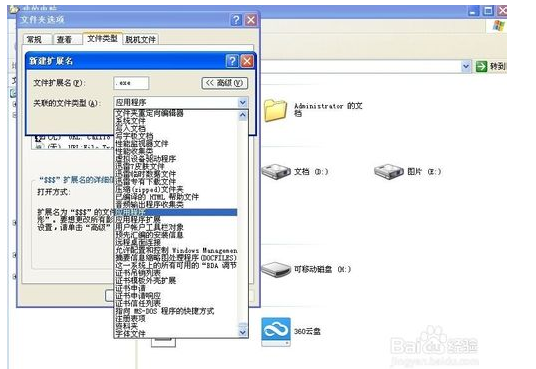Screen dimensions: 536x369
Task: Open the 360云盘 cloud icon
Action: coord(276,332)
